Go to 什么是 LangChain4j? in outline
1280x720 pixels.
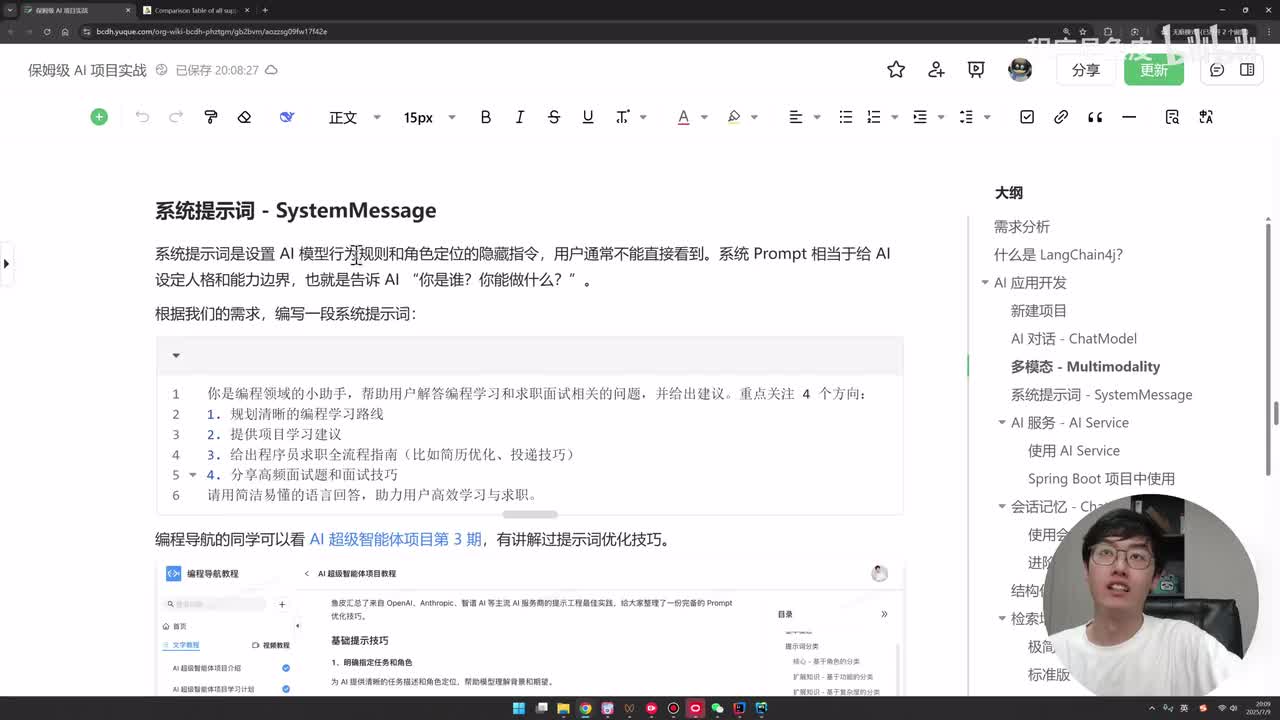[x=1058, y=255]
